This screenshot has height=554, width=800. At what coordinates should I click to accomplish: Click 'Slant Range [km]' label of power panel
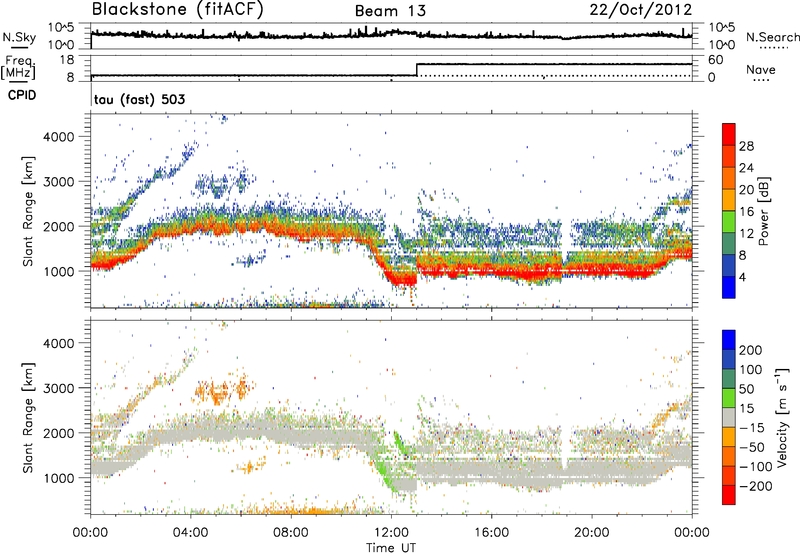click(x=28, y=211)
